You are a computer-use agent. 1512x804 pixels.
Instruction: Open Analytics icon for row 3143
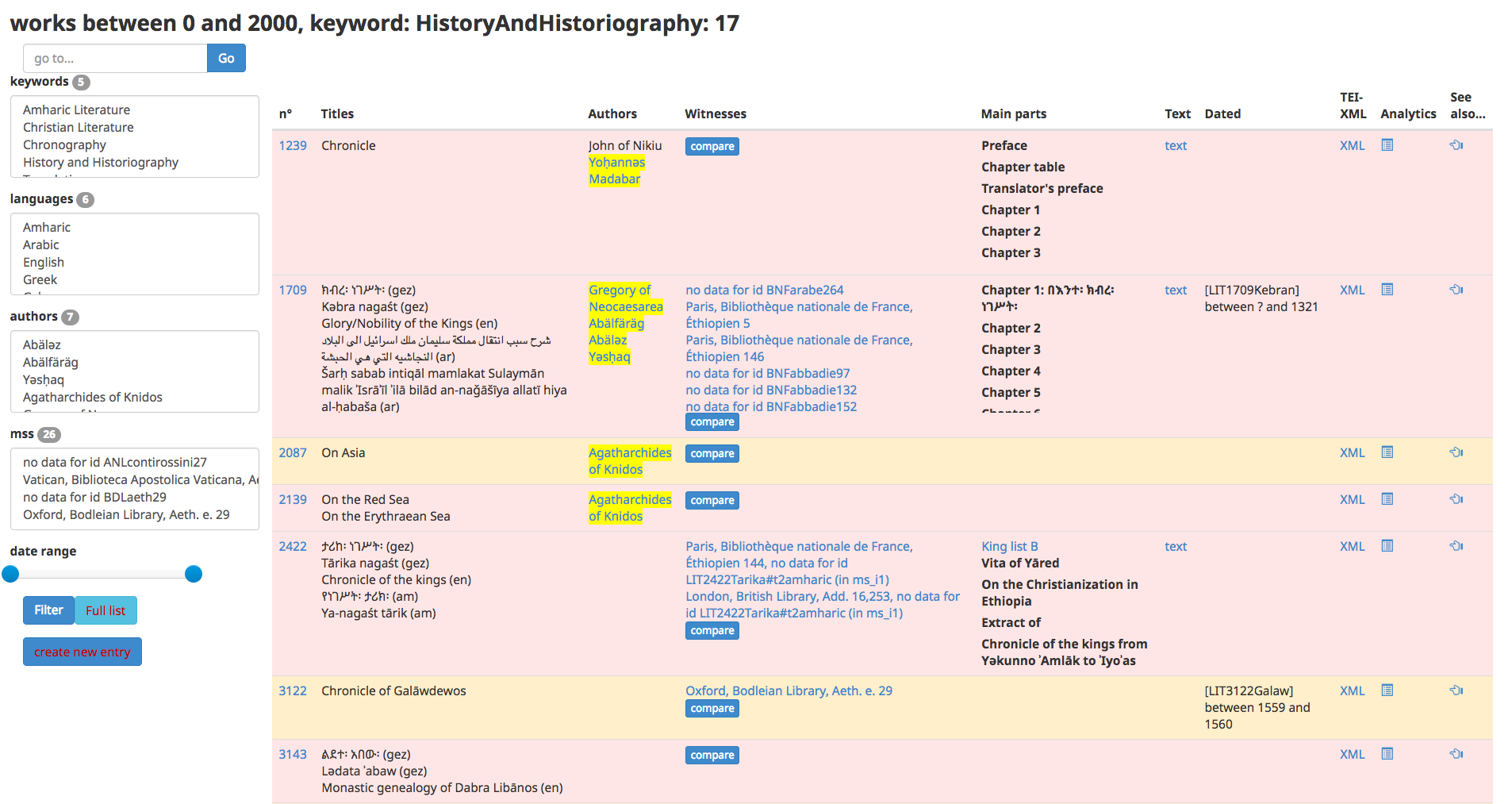pos(1387,754)
